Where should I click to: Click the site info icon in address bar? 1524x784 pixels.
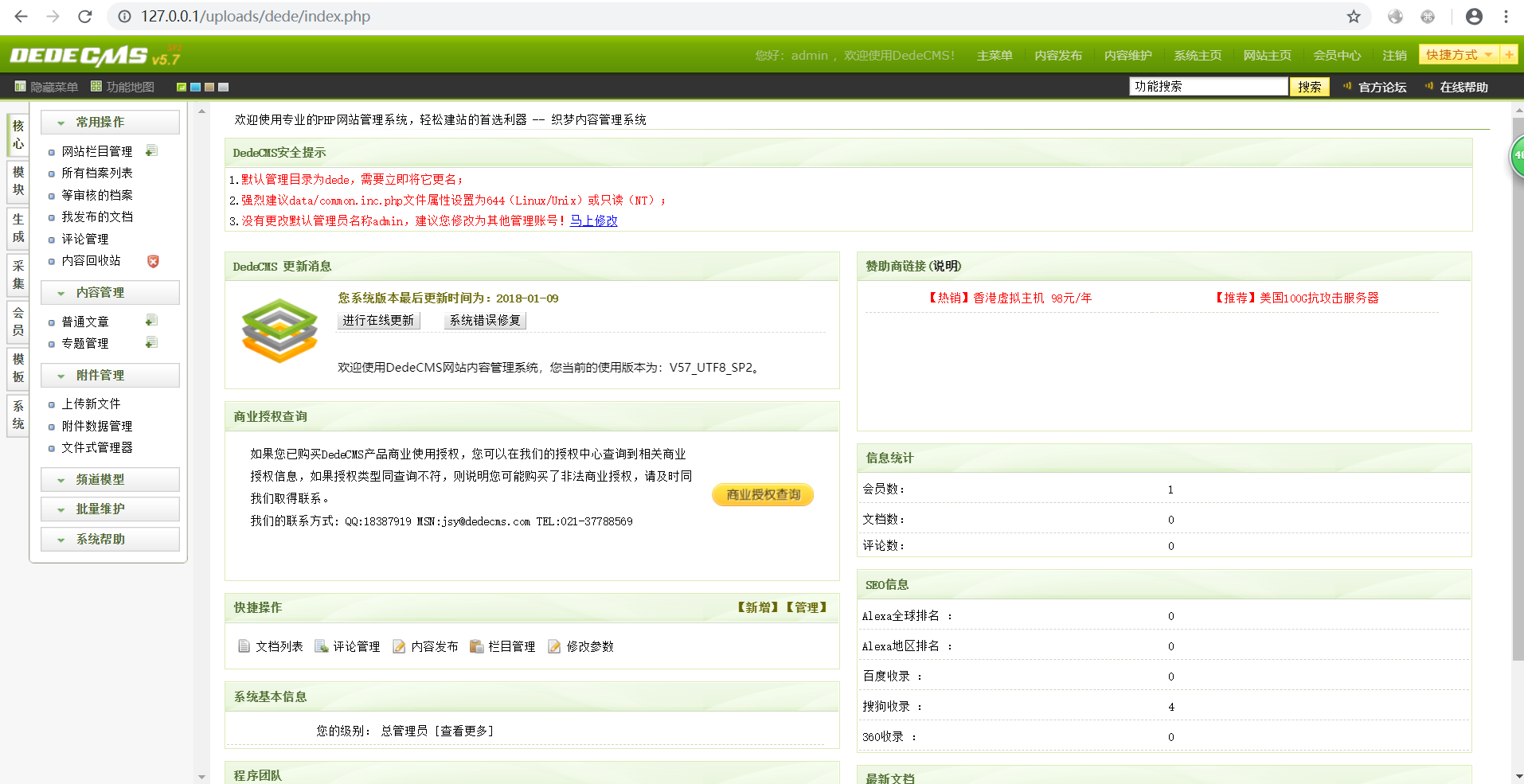[x=125, y=16]
